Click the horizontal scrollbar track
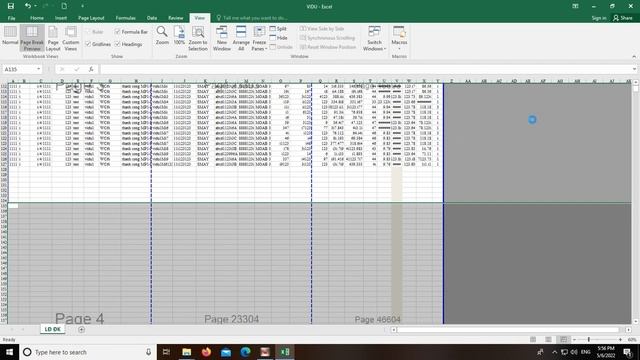The width and height of the screenshot is (640, 360). coord(508,329)
